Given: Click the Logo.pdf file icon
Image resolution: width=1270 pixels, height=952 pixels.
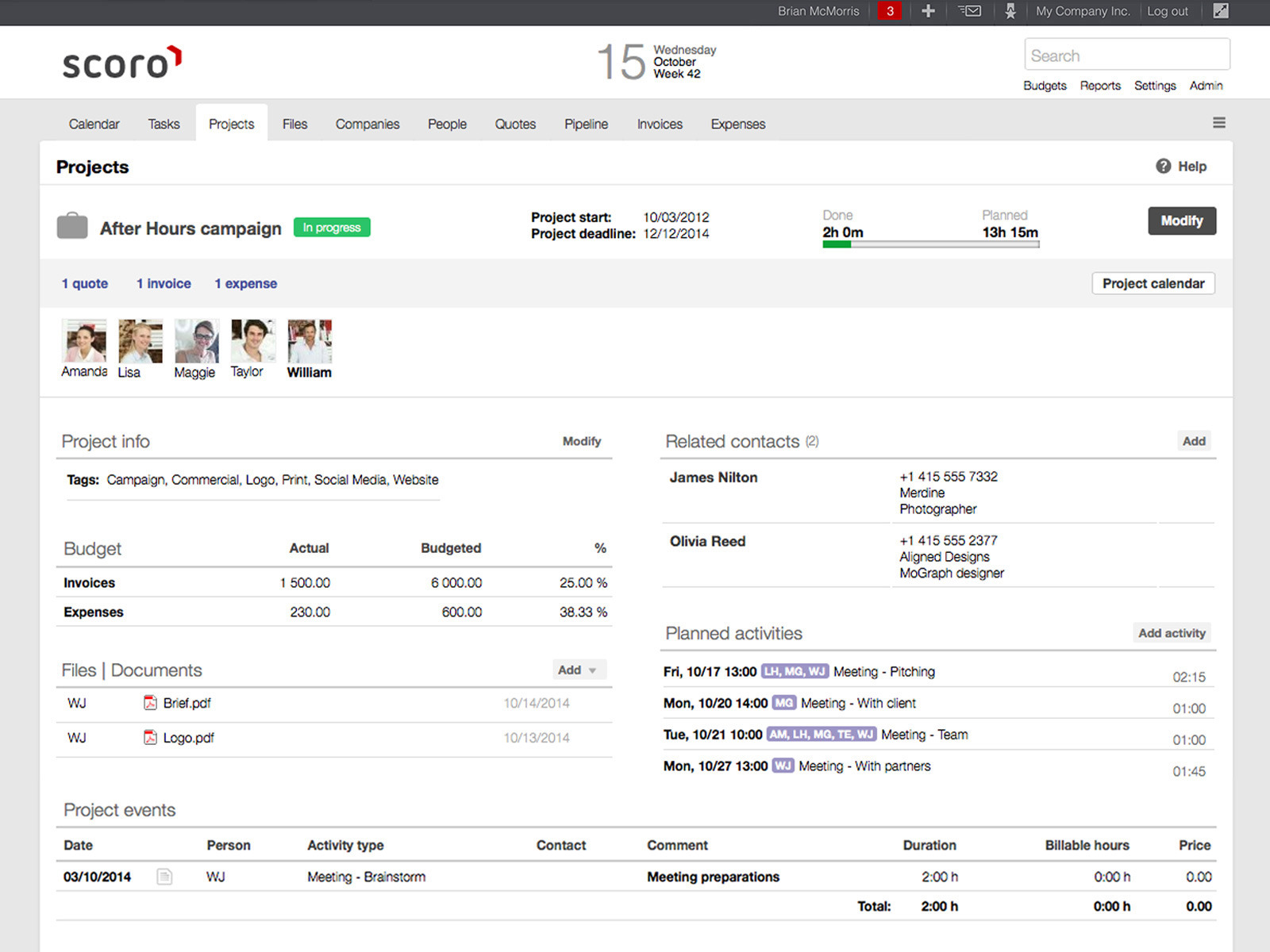Looking at the screenshot, I should [150, 737].
